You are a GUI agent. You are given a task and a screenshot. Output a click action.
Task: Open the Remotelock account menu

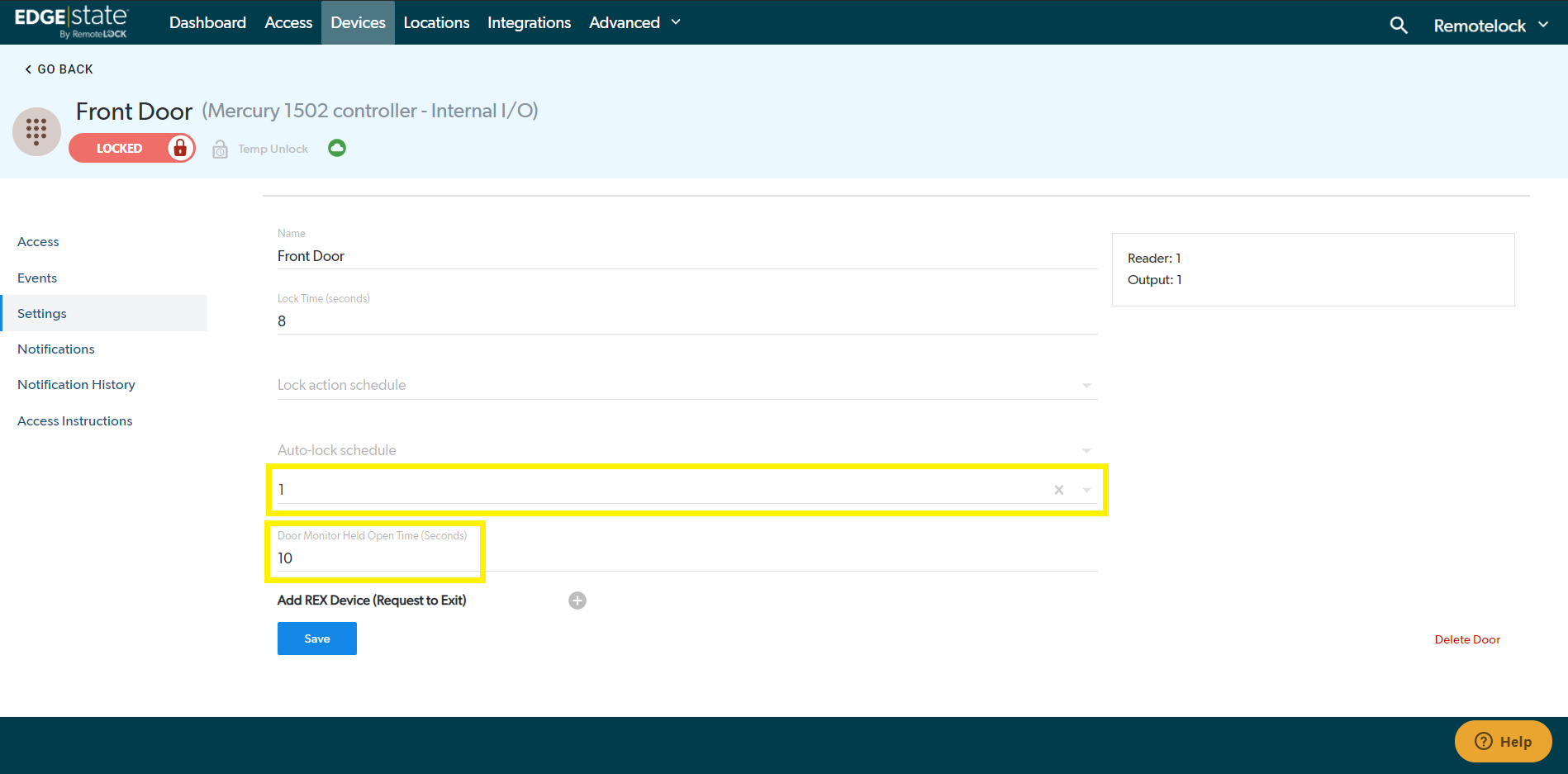1490,26
